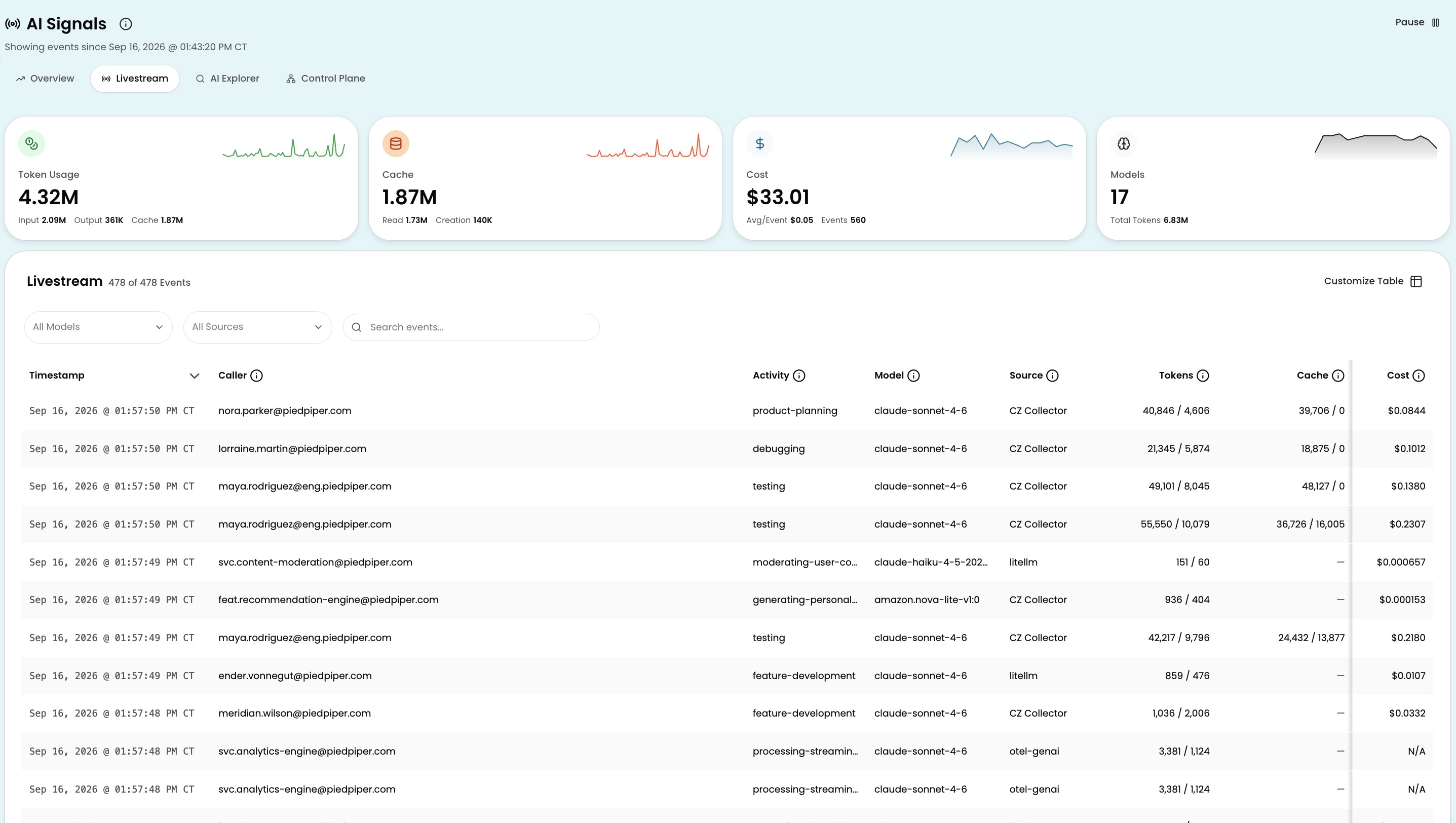Show info for the Activity column
Viewport: 1456px width, 823px height.
(x=799, y=376)
